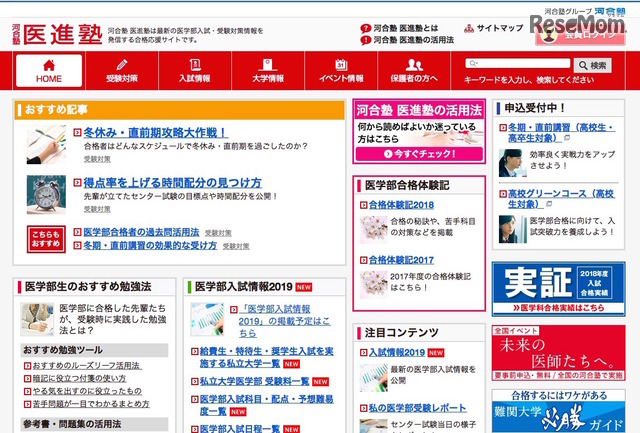
Task: Click the 実証 2018年度入試合格実績 banner
Action: coord(558,289)
